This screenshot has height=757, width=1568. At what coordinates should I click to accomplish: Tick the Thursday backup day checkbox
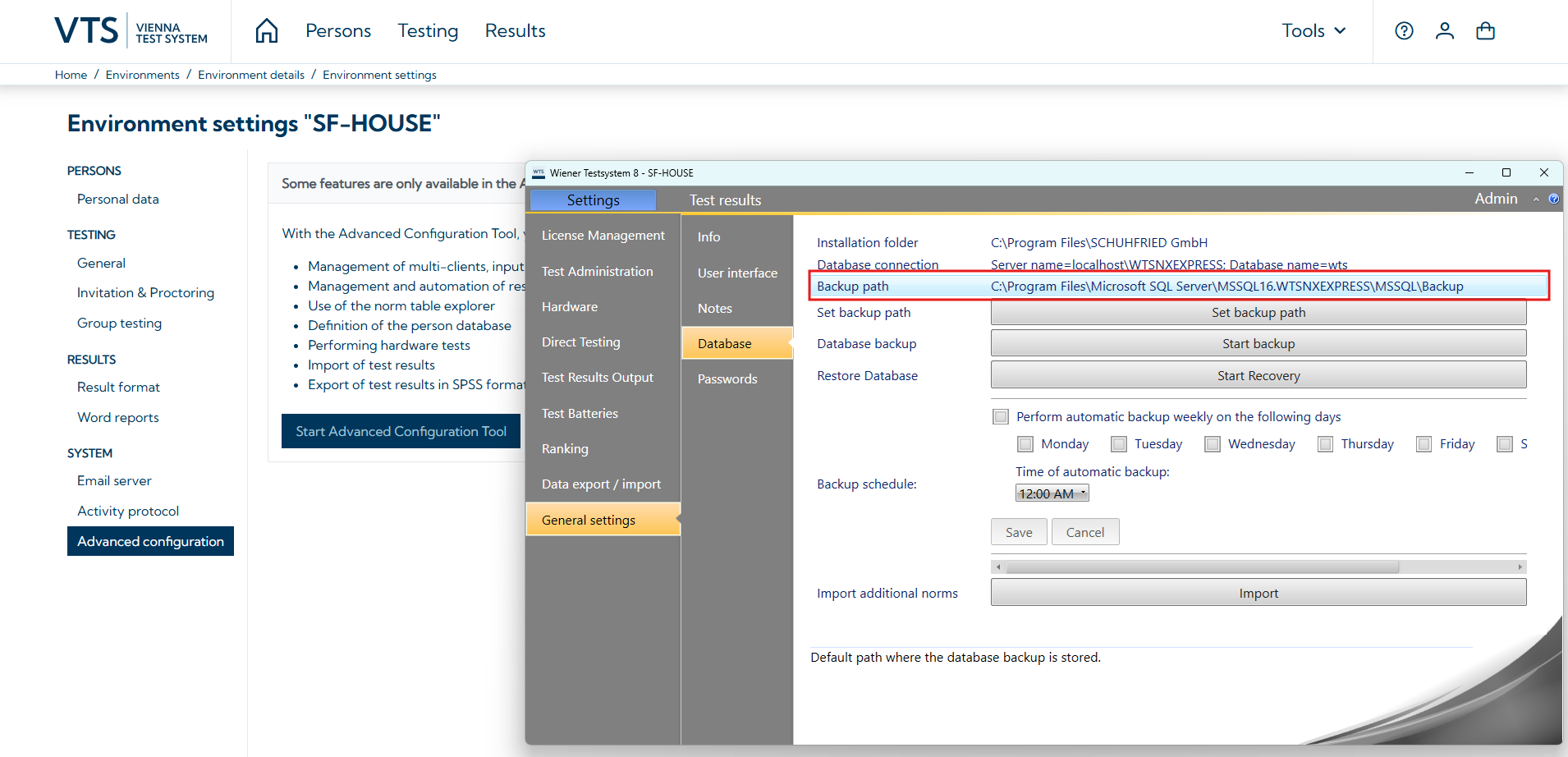click(1326, 444)
